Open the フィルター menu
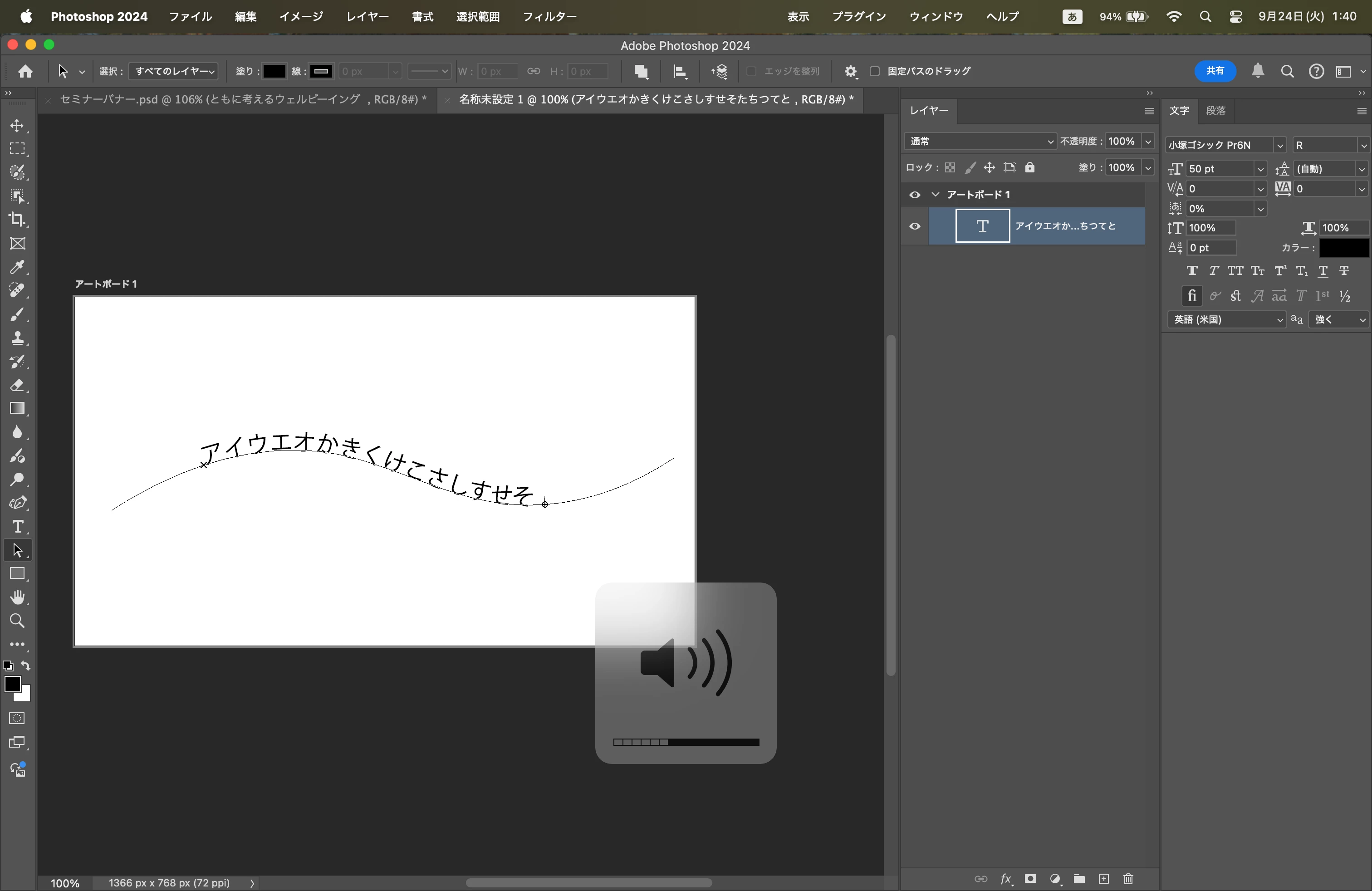The width and height of the screenshot is (1372, 891). tap(549, 17)
